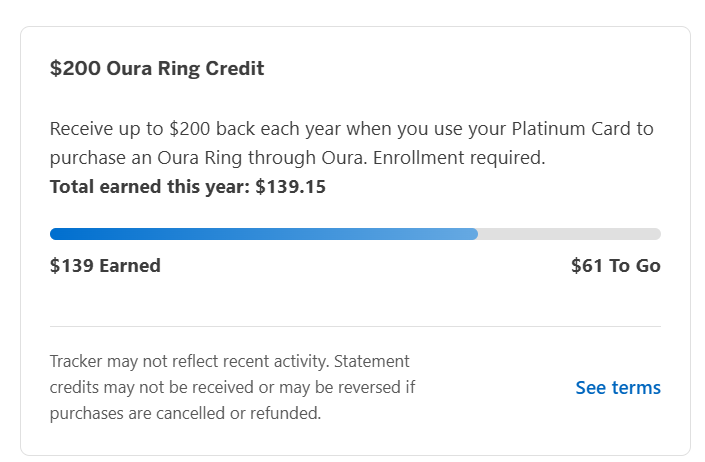
Task: Click the horizontal divider above the disclaimer
Action: (355, 326)
